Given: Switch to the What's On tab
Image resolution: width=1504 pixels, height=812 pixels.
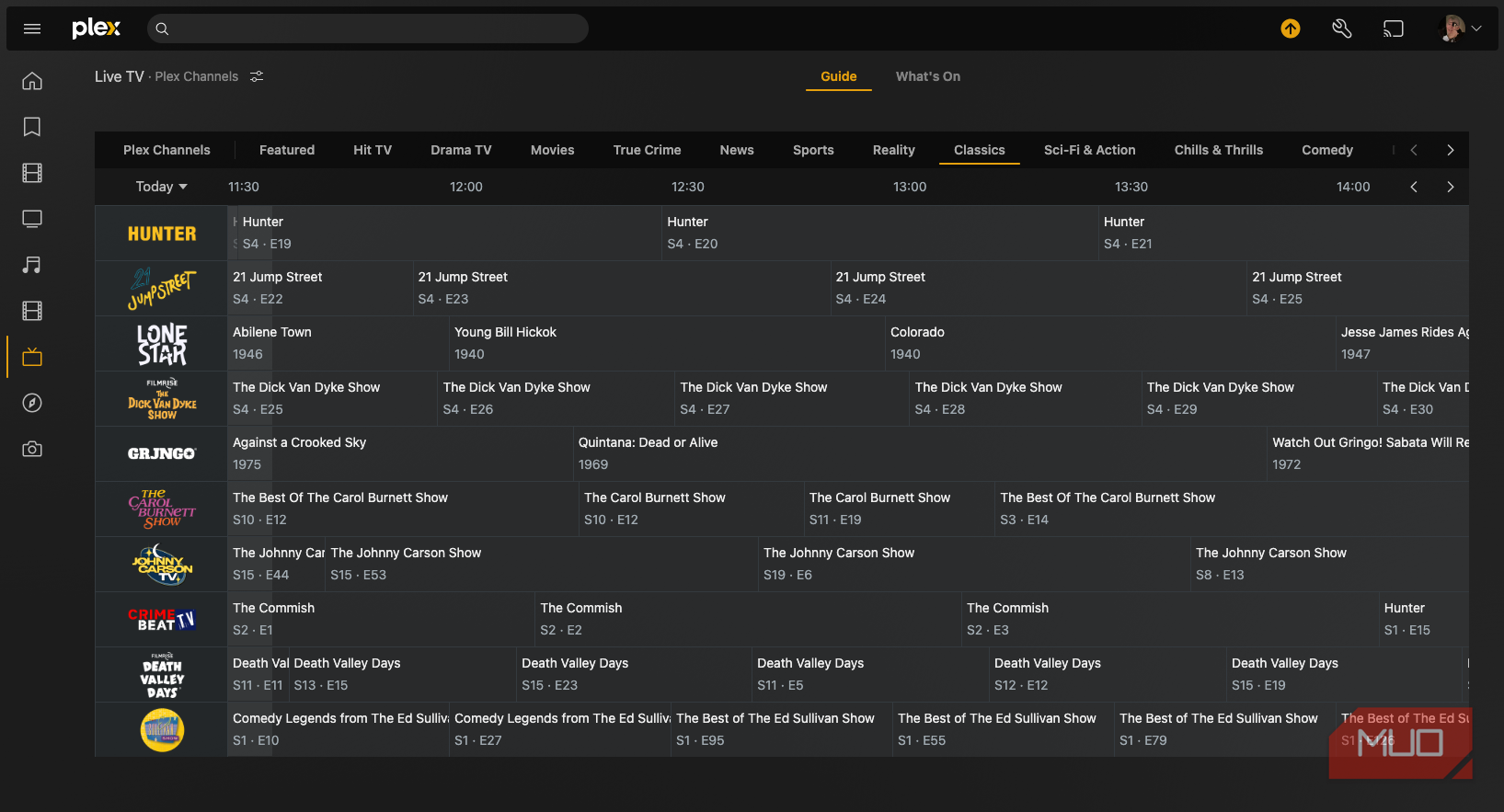Looking at the screenshot, I should (928, 76).
